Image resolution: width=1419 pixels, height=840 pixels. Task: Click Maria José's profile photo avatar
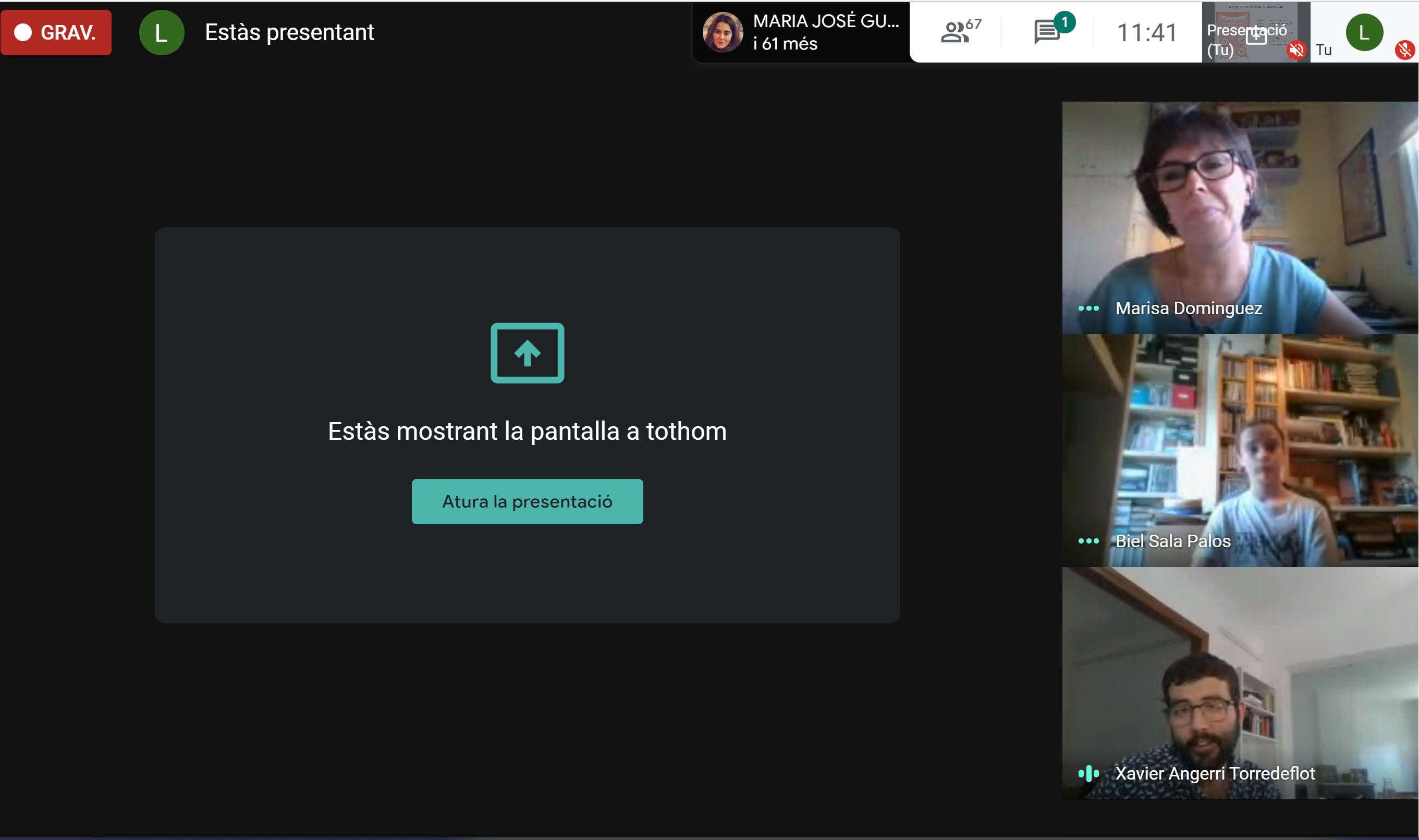click(723, 32)
